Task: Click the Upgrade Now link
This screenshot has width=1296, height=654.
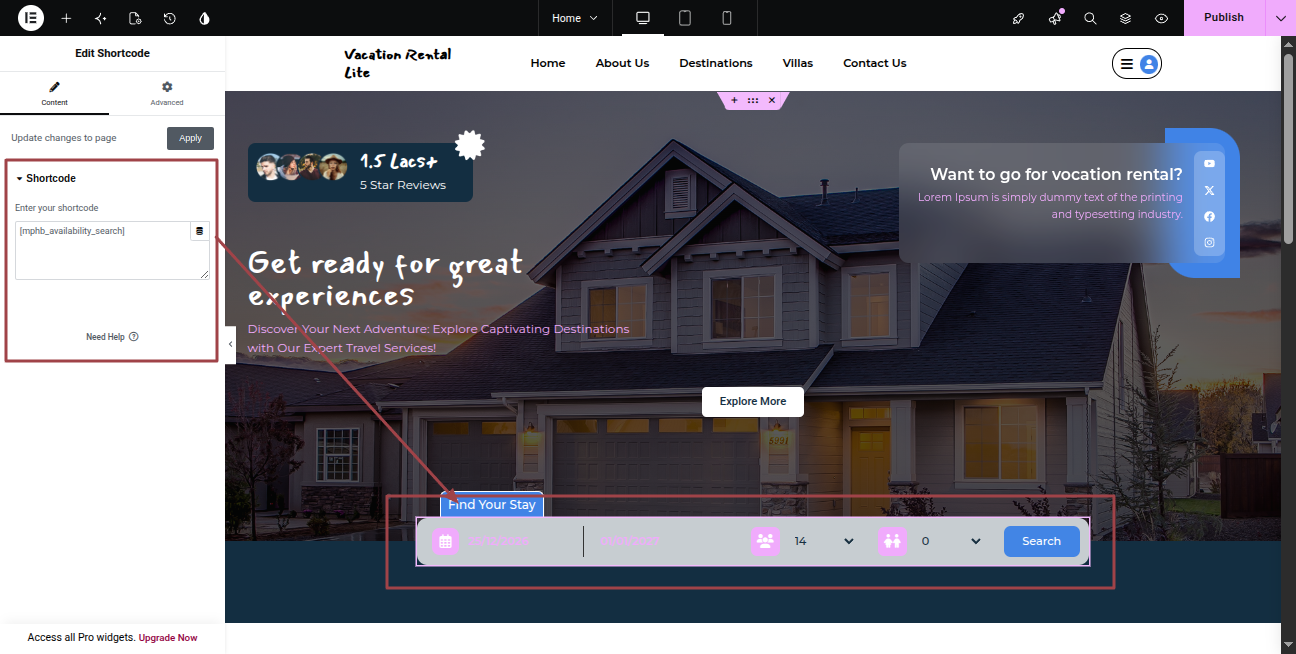Action: tap(168, 638)
